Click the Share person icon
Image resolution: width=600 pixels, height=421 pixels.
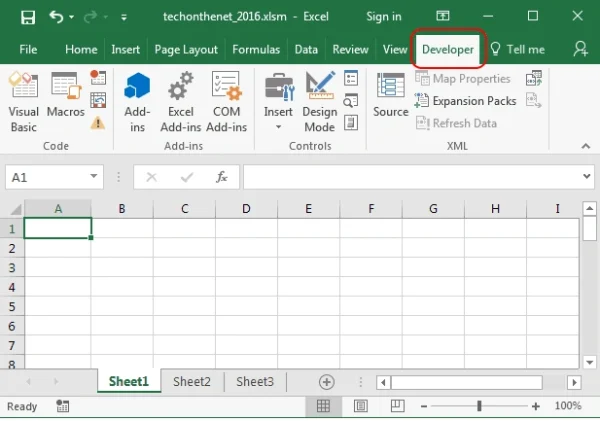(580, 49)
